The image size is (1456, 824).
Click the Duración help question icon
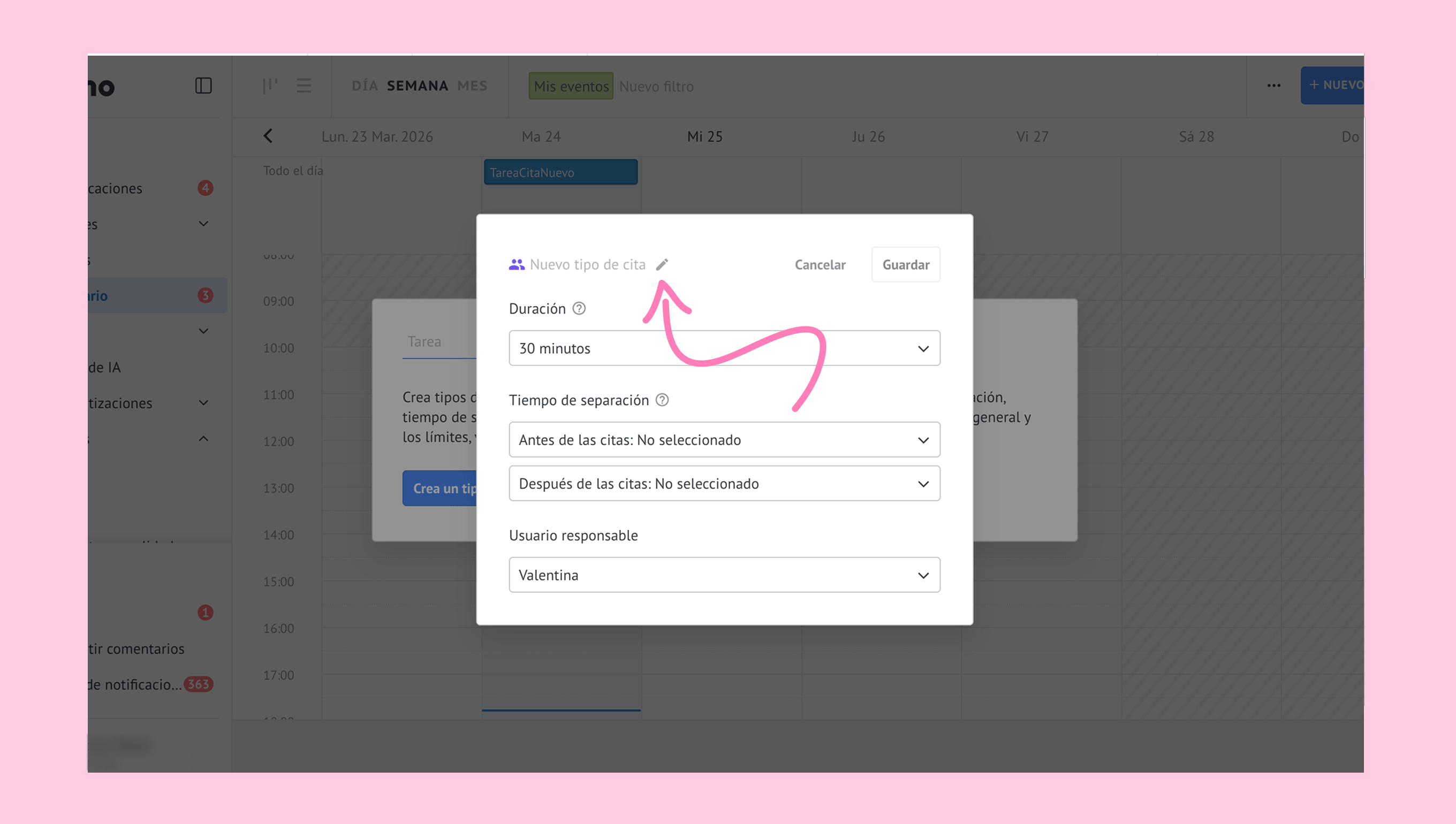[579, 308]
